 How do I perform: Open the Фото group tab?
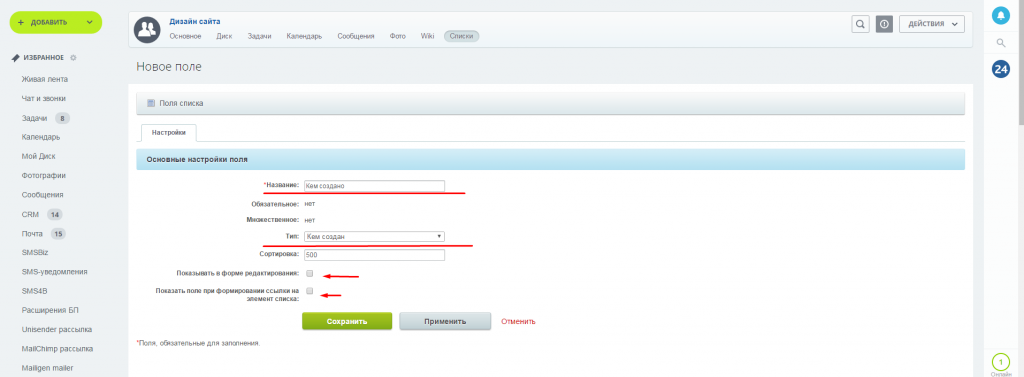coord(398,37)
